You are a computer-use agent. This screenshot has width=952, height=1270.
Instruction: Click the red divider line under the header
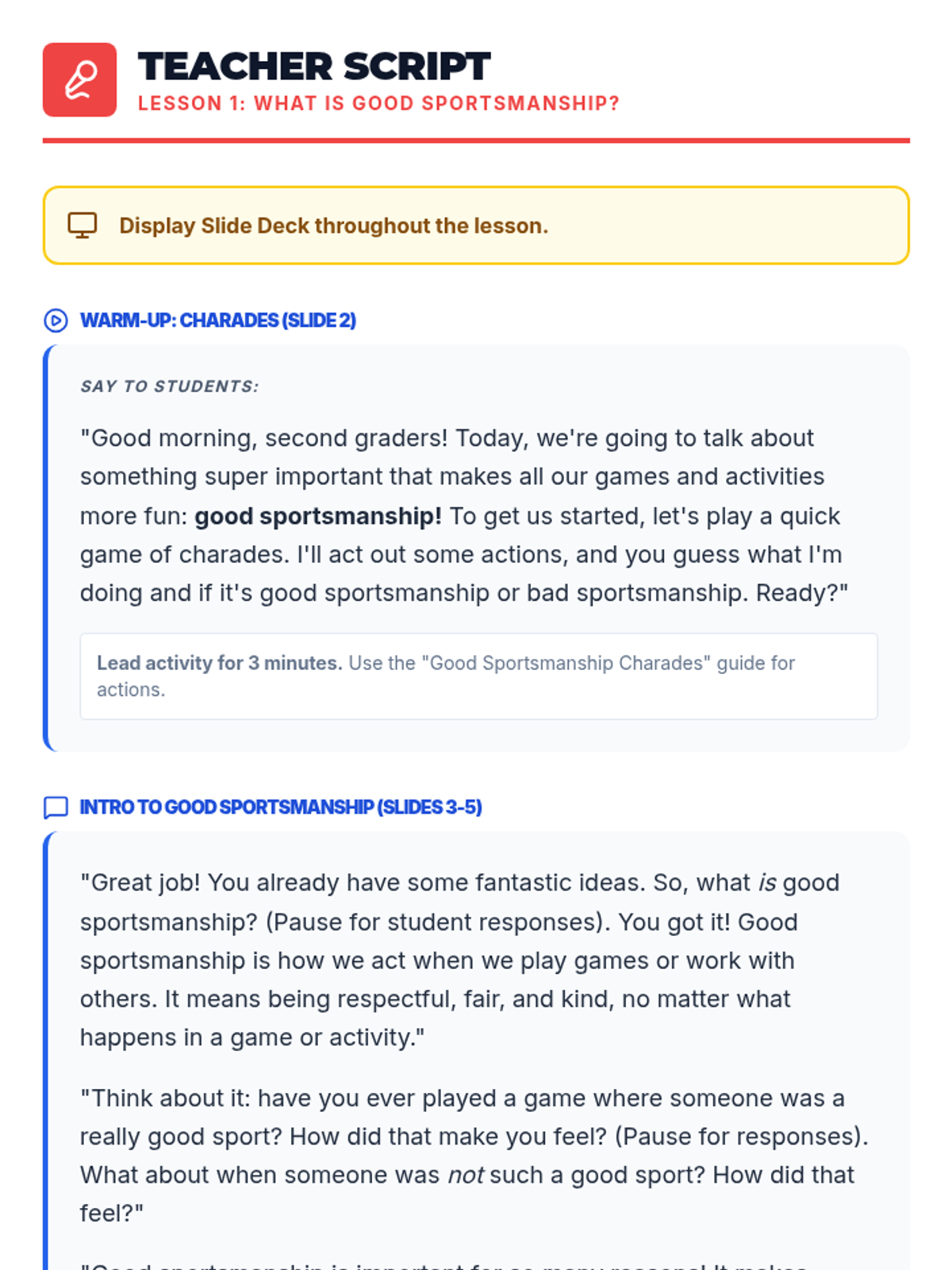[x=476, y=140]
